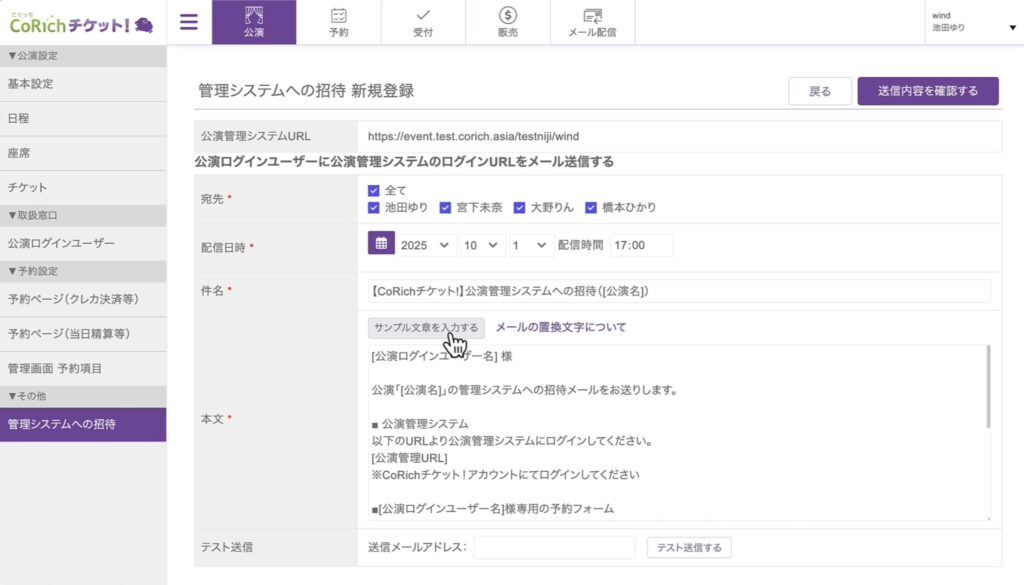Screen dimensions: 1024x585
Task: Open the 予約 calendar icon tab
Action: point(339,22)
